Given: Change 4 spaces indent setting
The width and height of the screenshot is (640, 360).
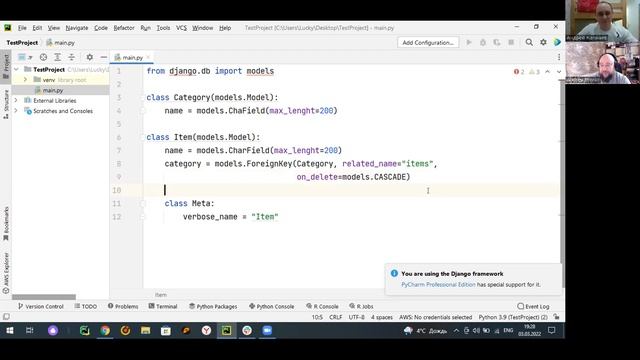Looking at the screenshot, I should (382, 317).
